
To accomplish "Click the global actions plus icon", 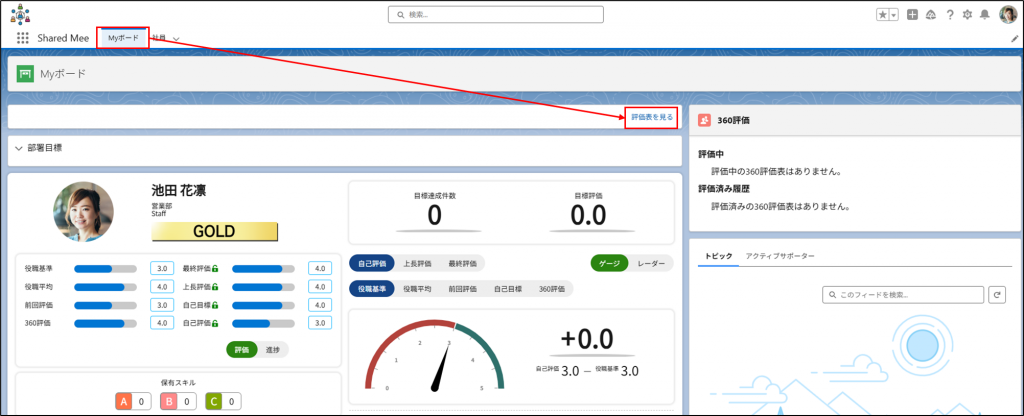I will point(912,15).
